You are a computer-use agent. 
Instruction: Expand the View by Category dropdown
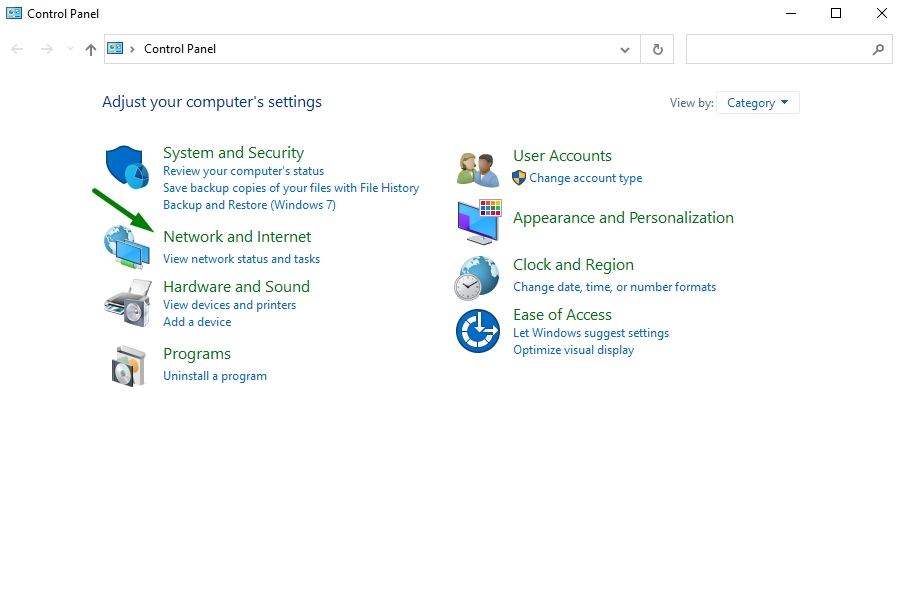coord(758,103)
